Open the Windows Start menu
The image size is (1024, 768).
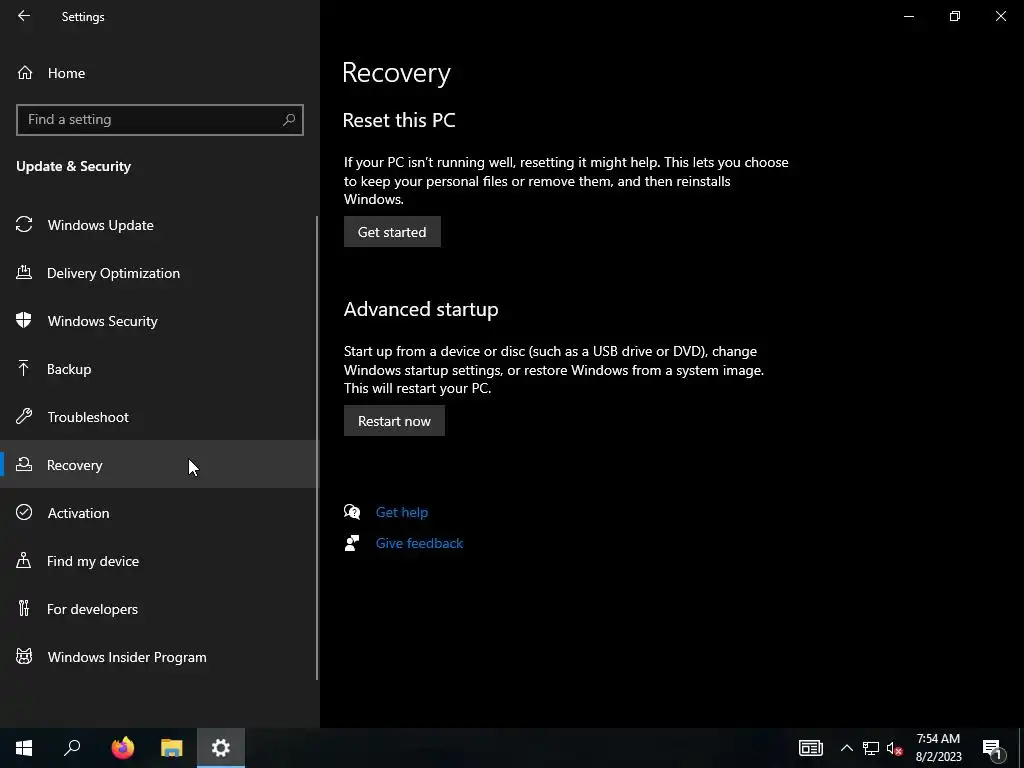24,748
